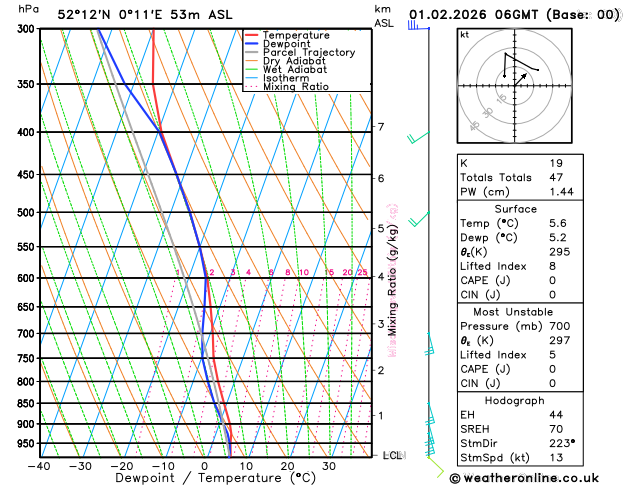The height and width of the screenshot is (486, 629).
Task: Click the wind barb near 900 hPa
Action: click(x=430, y=414)
